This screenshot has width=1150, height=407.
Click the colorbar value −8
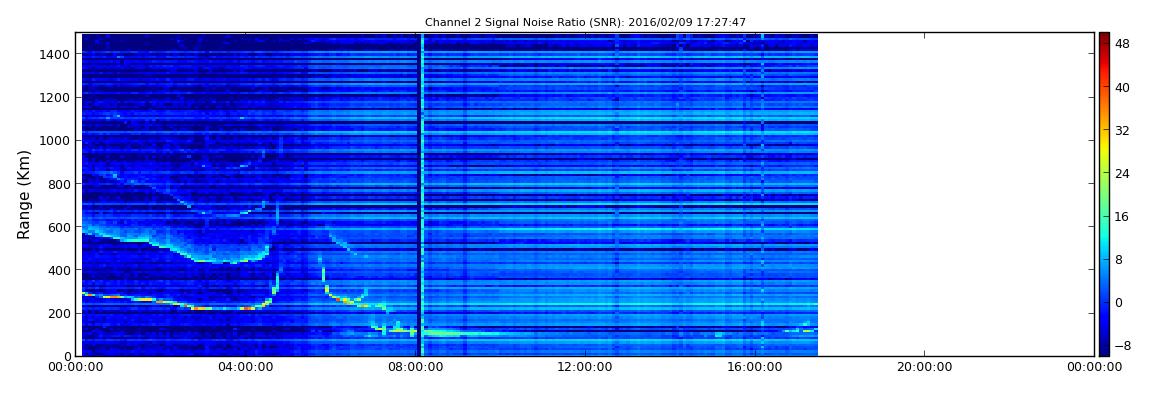(x=1122, y=345)
